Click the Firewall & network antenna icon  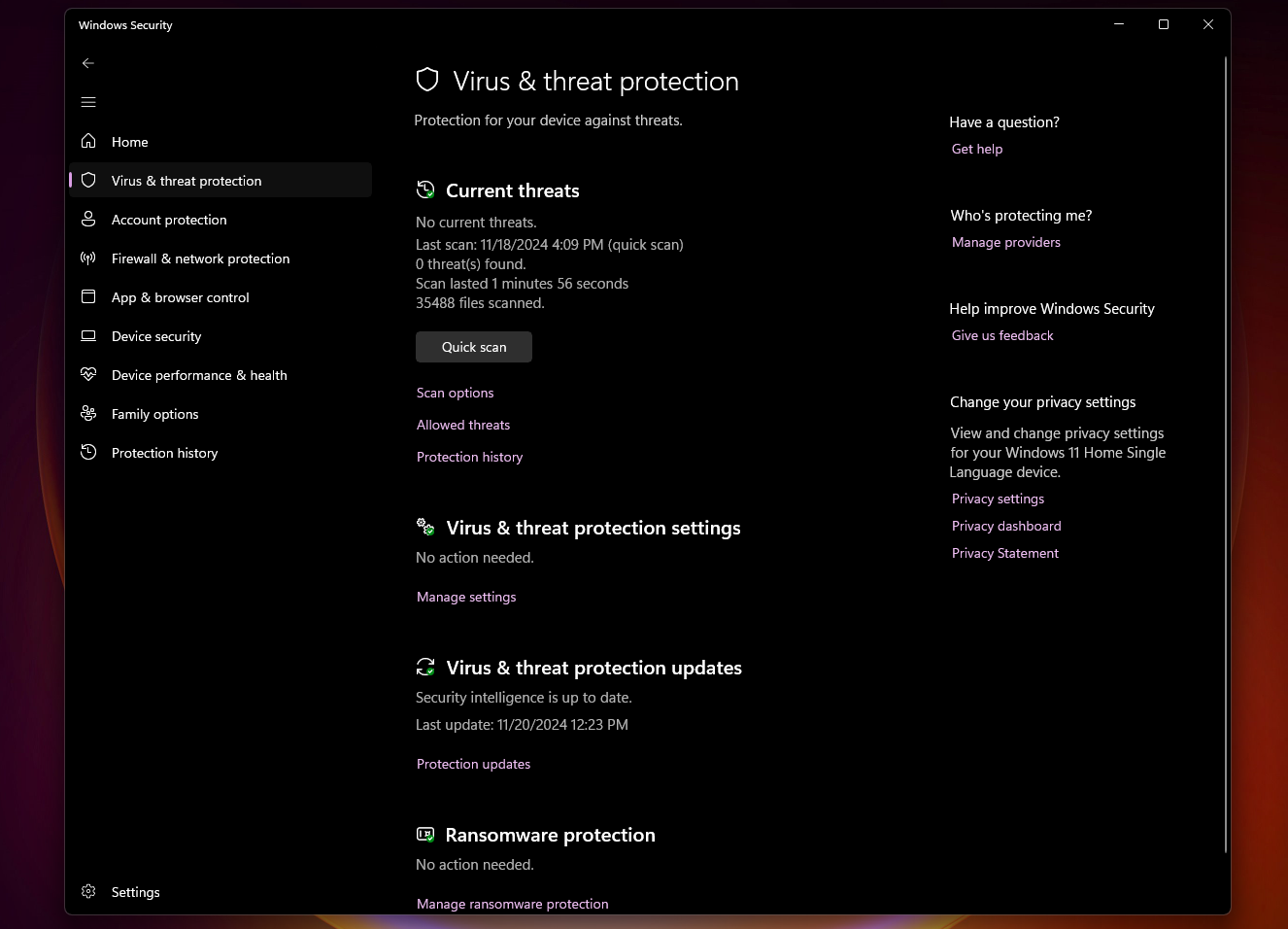pyautogui.click(x=88, y=258)
